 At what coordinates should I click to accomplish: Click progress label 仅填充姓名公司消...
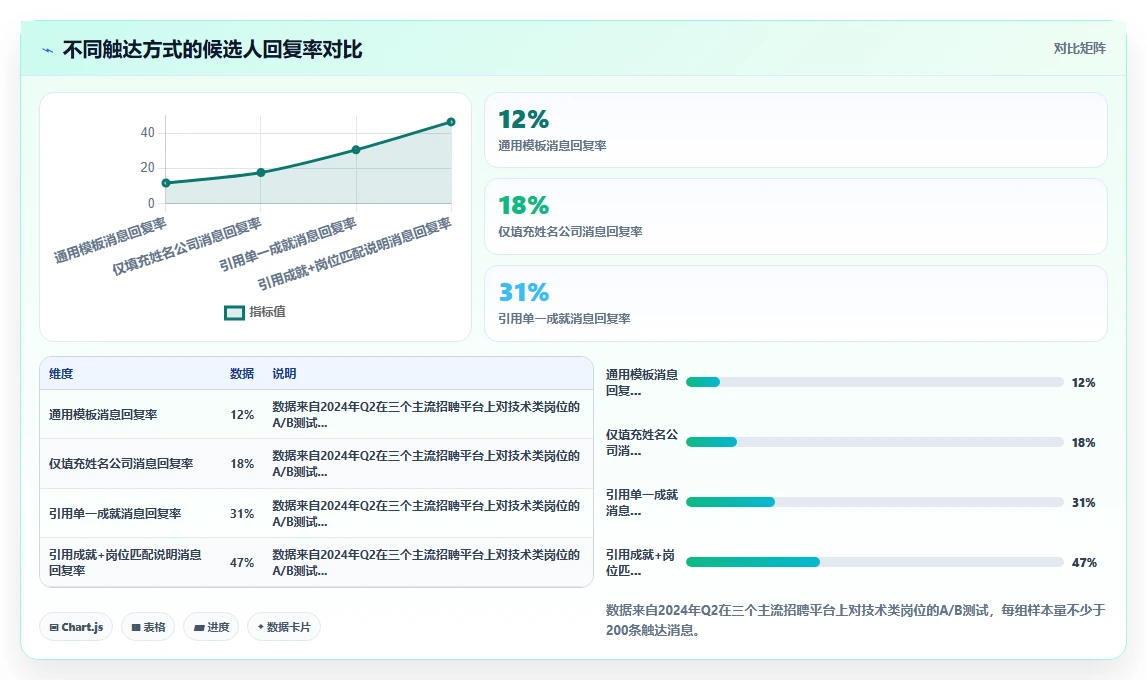tap(642, 442)
